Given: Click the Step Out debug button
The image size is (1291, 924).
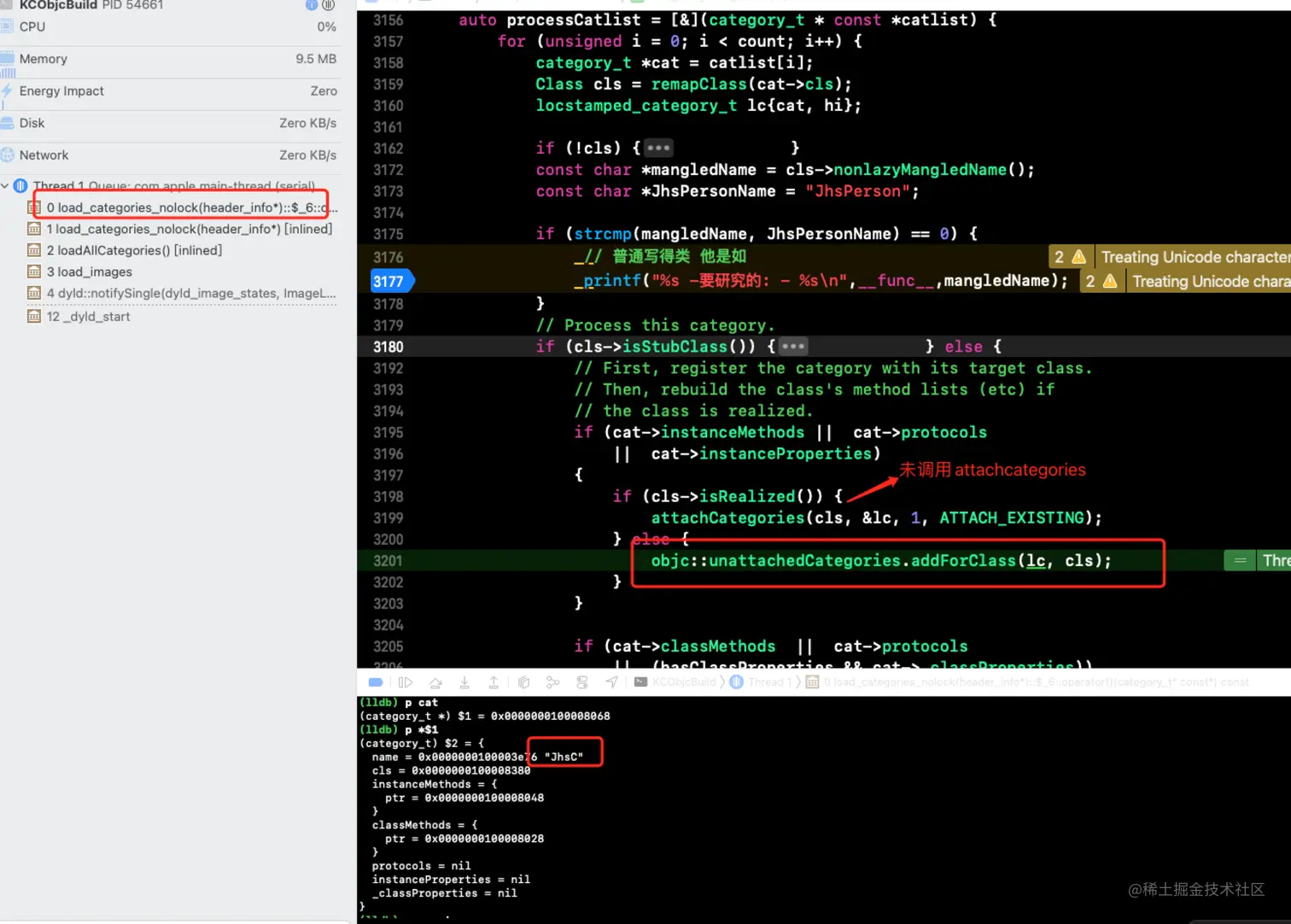Looking at the screenshot, I should pyautogui.click(x=494, y=682).
